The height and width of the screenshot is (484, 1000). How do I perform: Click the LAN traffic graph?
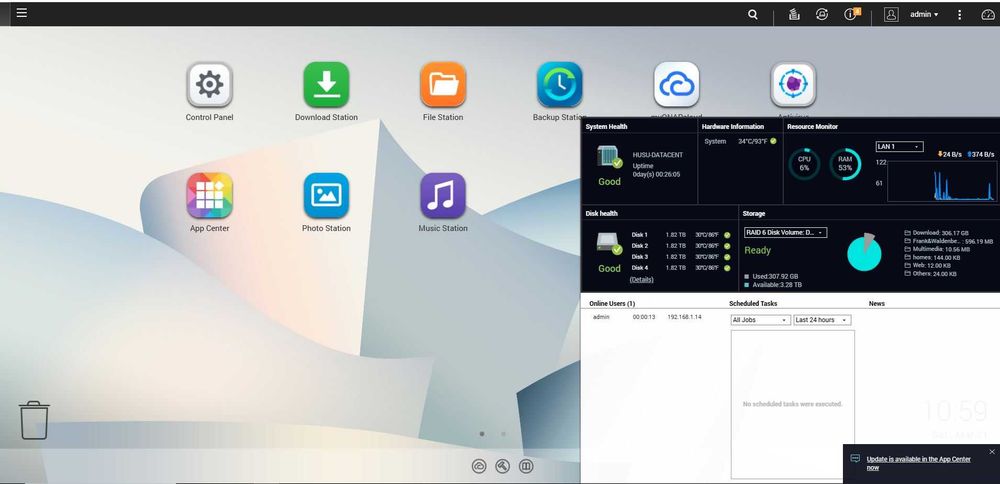pos(941,181)
